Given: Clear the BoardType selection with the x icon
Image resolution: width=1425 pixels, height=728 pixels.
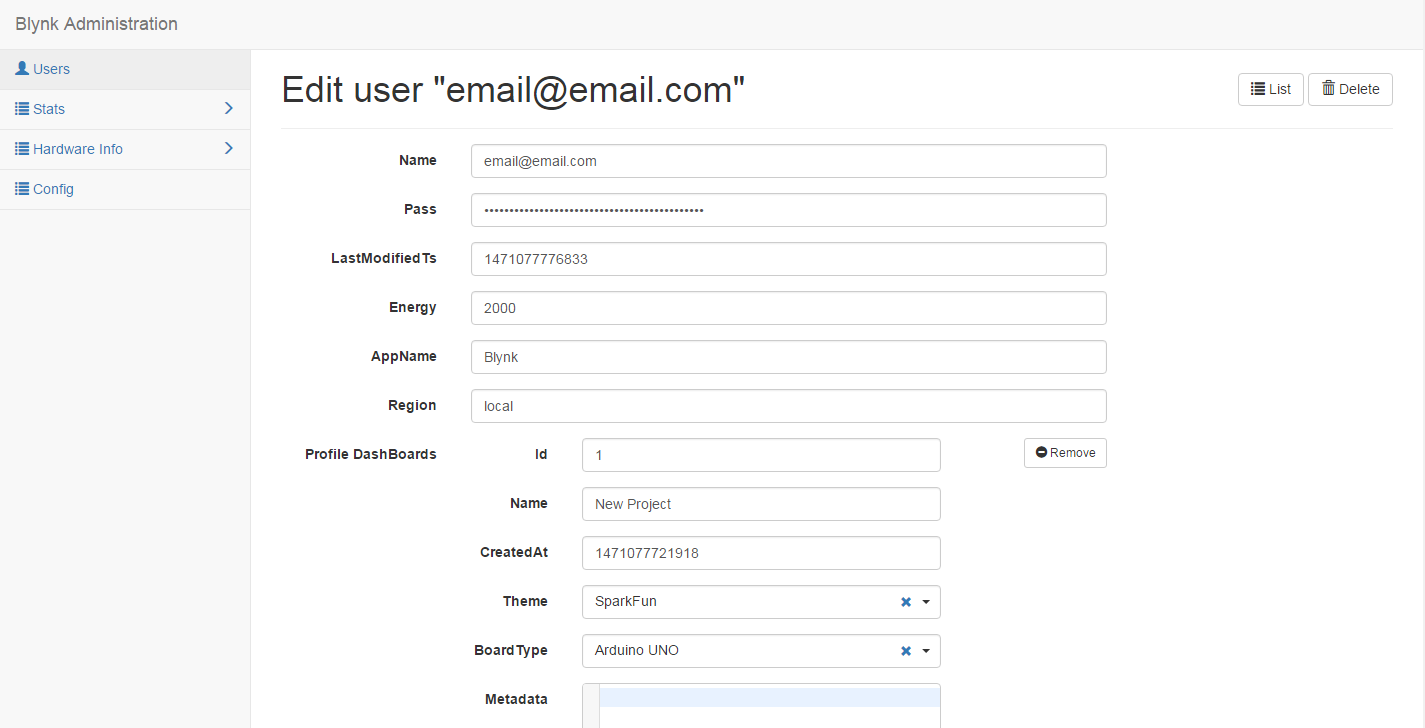Looking at the screenshot, I should tap(906, 651).
